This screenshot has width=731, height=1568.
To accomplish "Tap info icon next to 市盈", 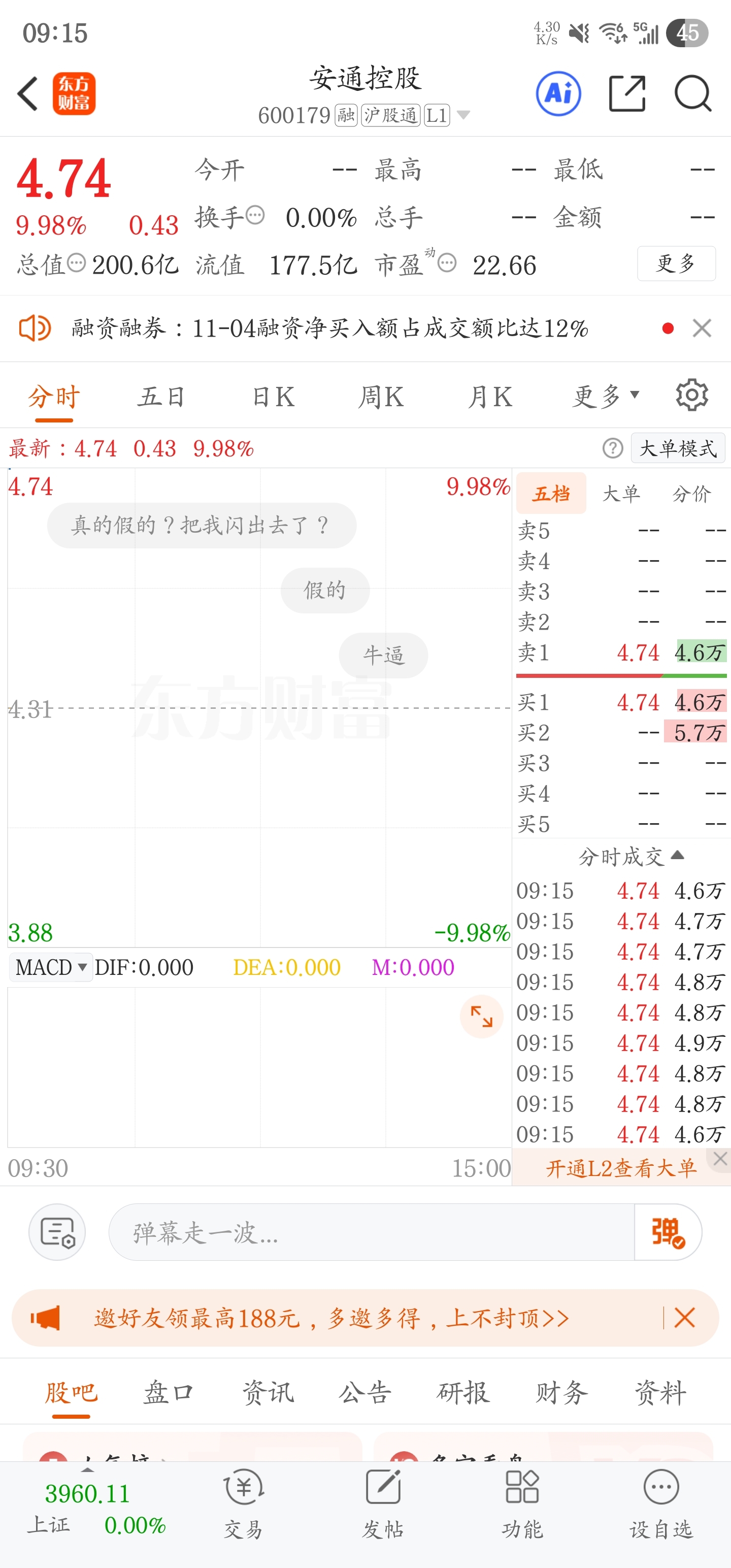I will pyautogui.click(x=447, y=263).
